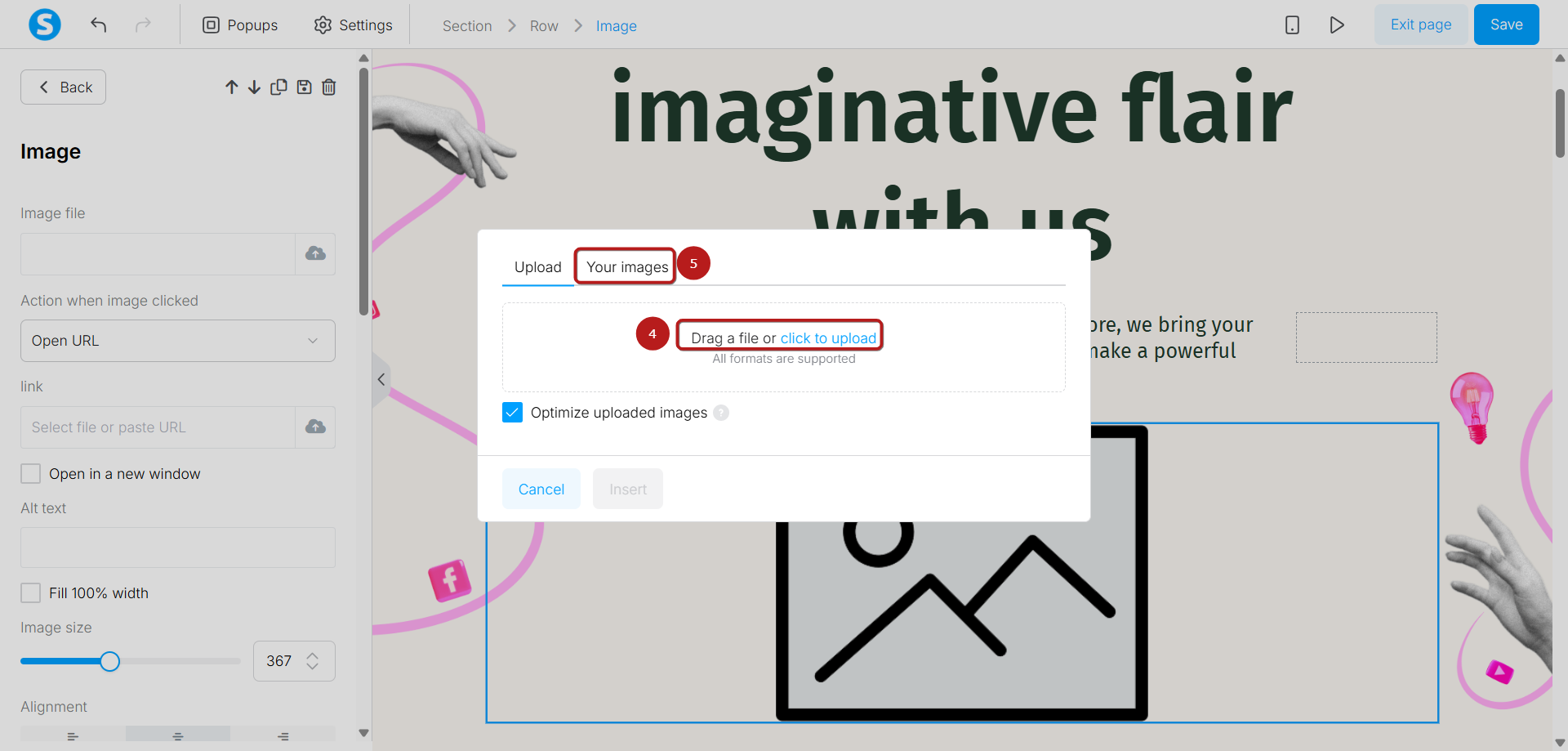Move the image element up

point(232,87)
